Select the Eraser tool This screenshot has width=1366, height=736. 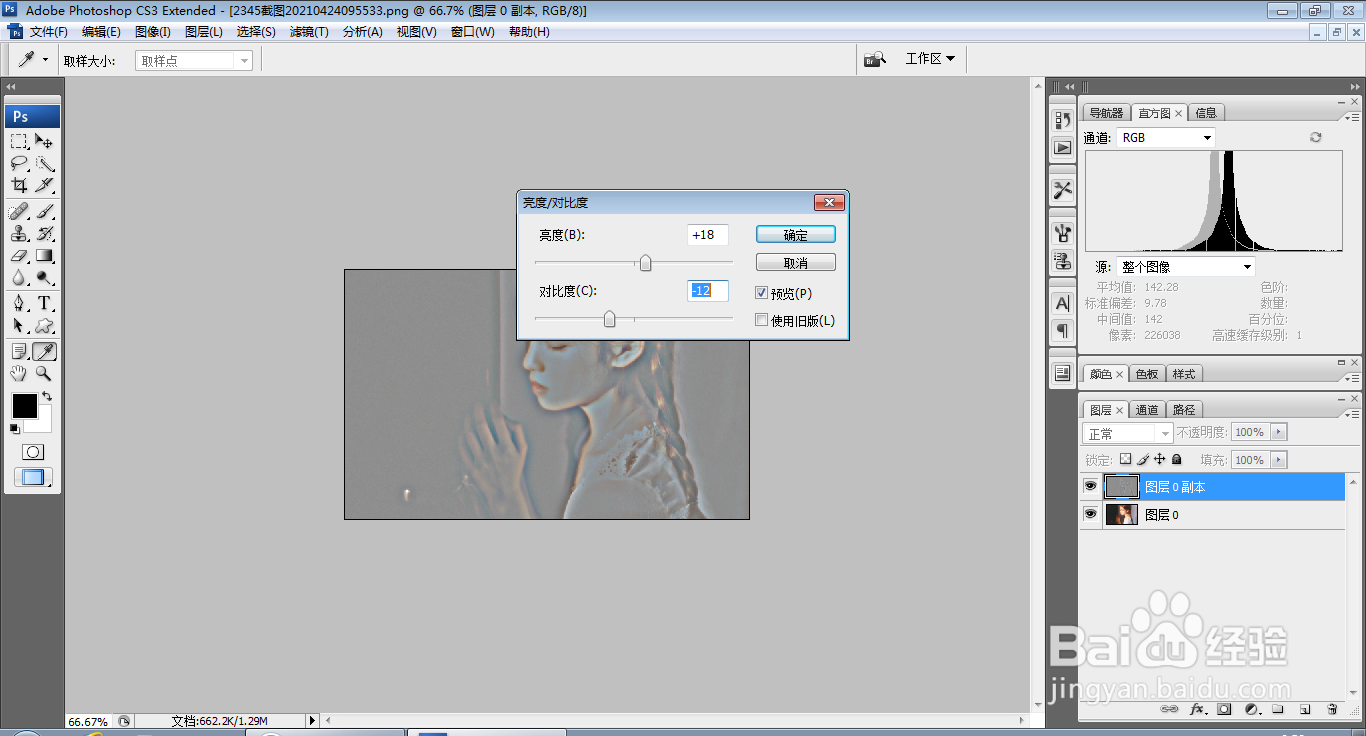19,255
